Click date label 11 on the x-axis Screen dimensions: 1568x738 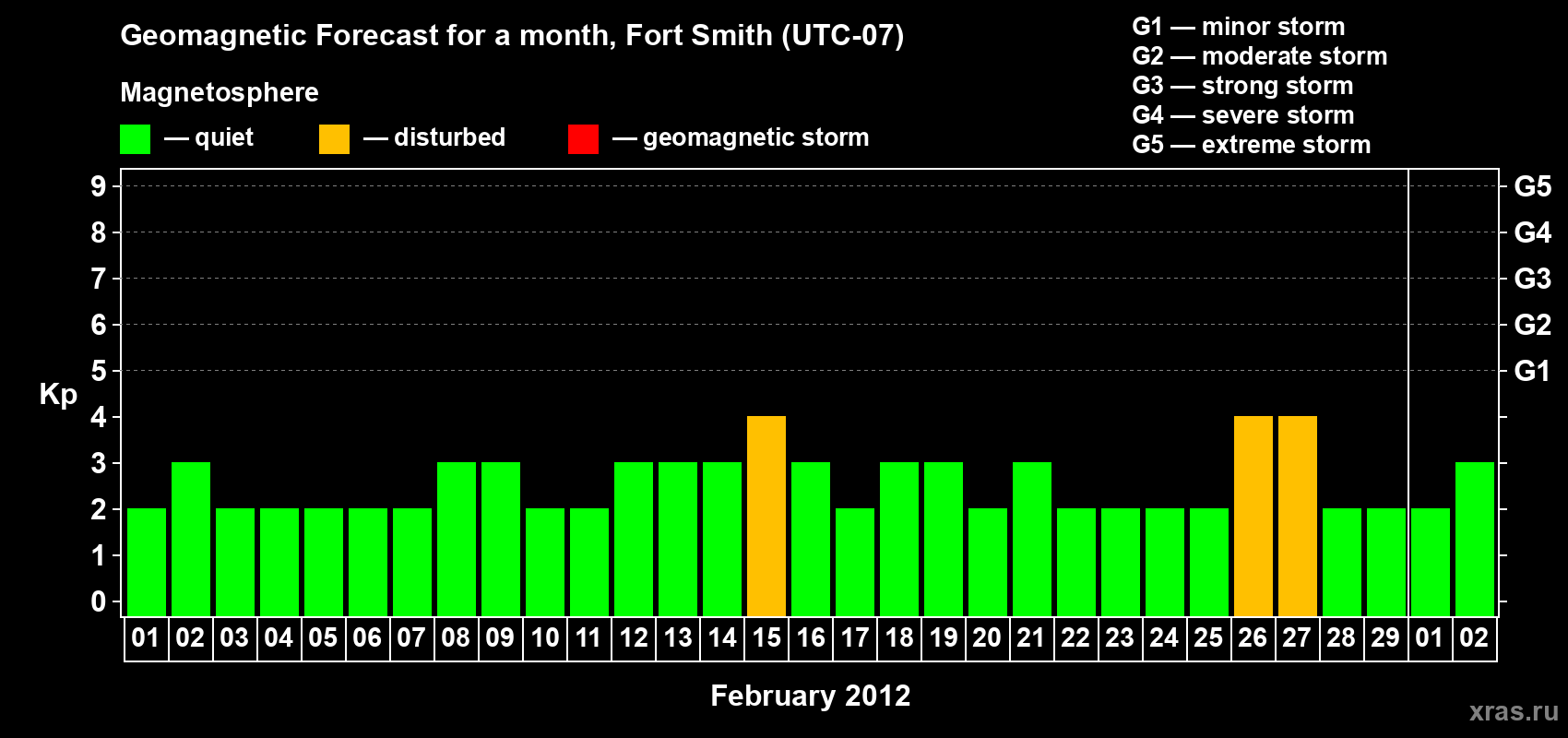click(x=588, y=638)
